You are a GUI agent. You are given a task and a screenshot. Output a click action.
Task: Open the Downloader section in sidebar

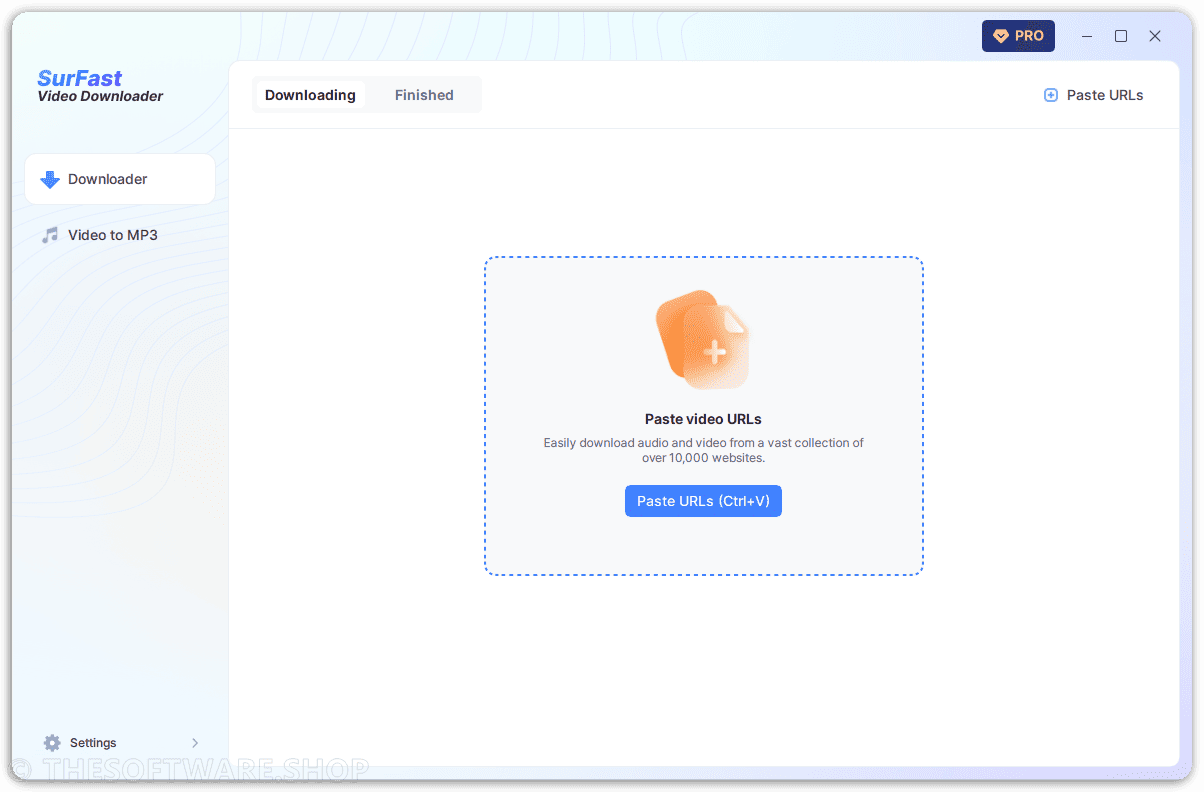tap(120, 179)
